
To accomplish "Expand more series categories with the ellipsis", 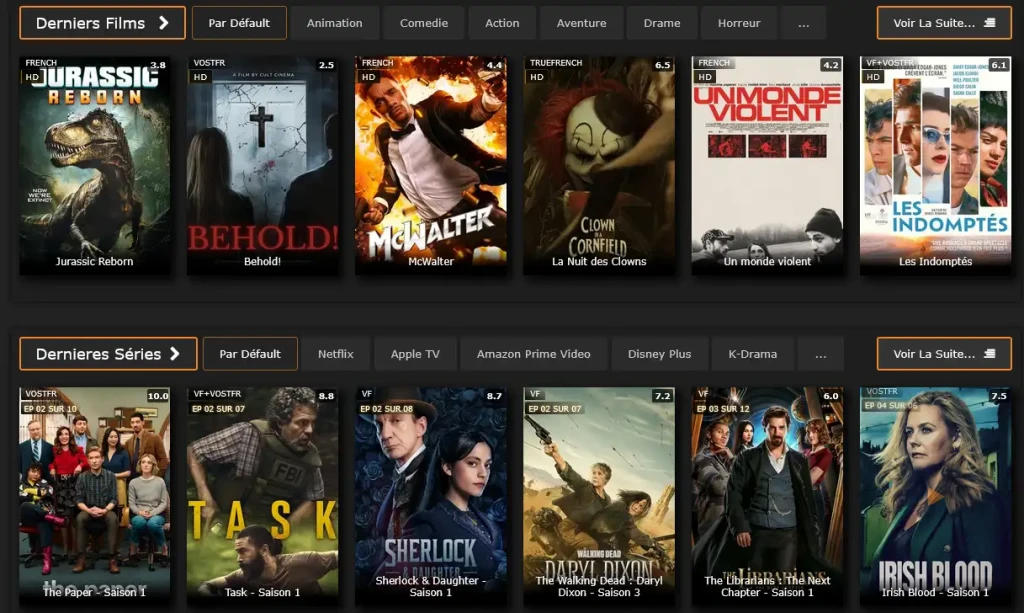I will [820, 354].
